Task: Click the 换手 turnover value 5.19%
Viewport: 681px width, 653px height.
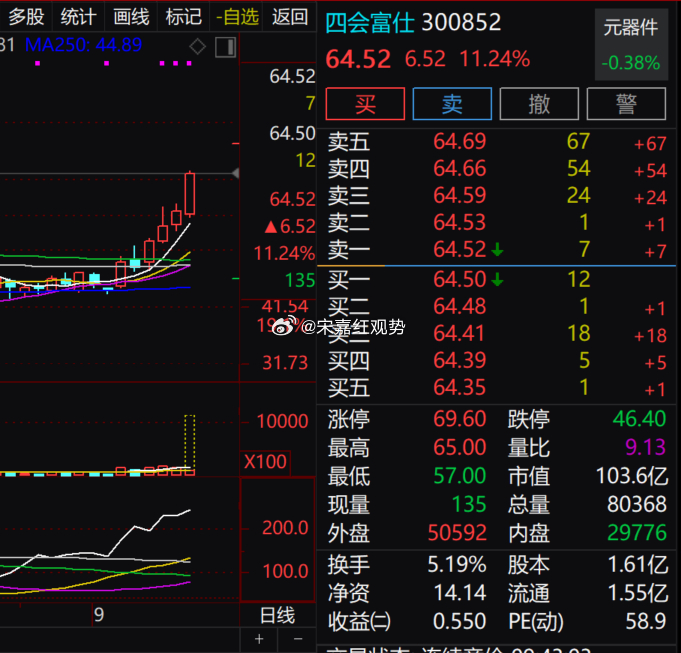Action: (457, 564)
